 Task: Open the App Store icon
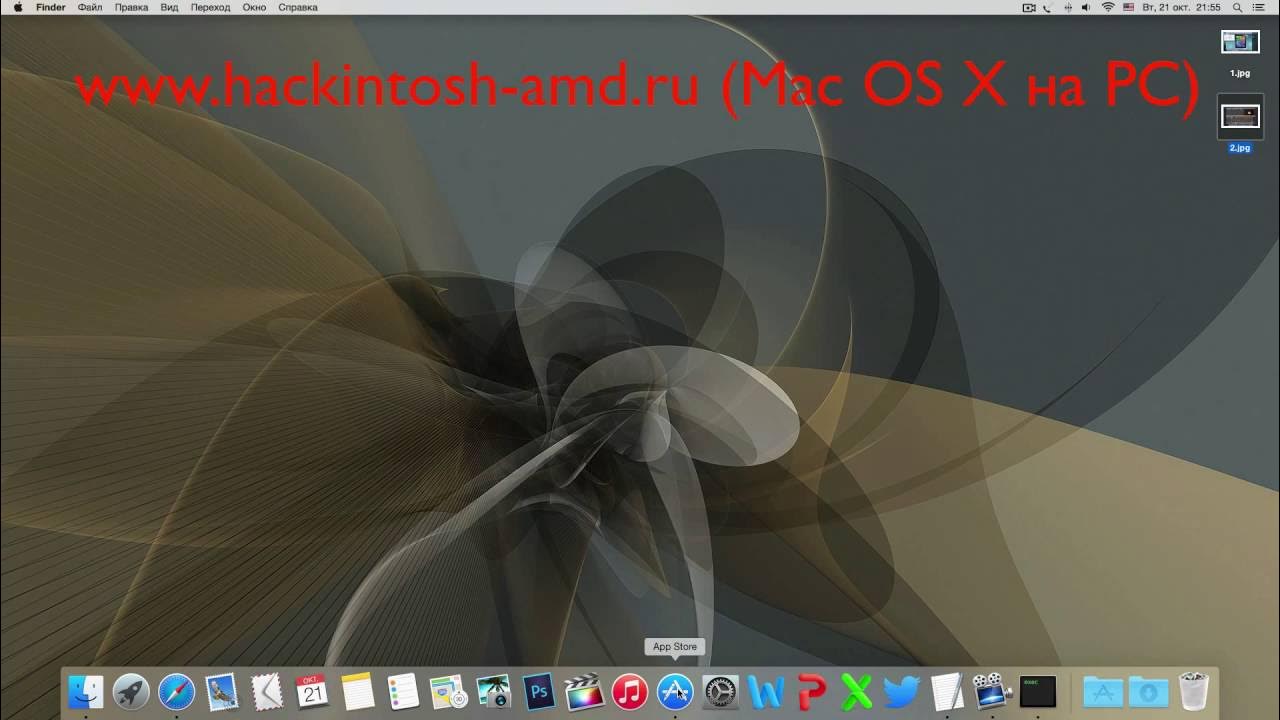click(675, 691)
